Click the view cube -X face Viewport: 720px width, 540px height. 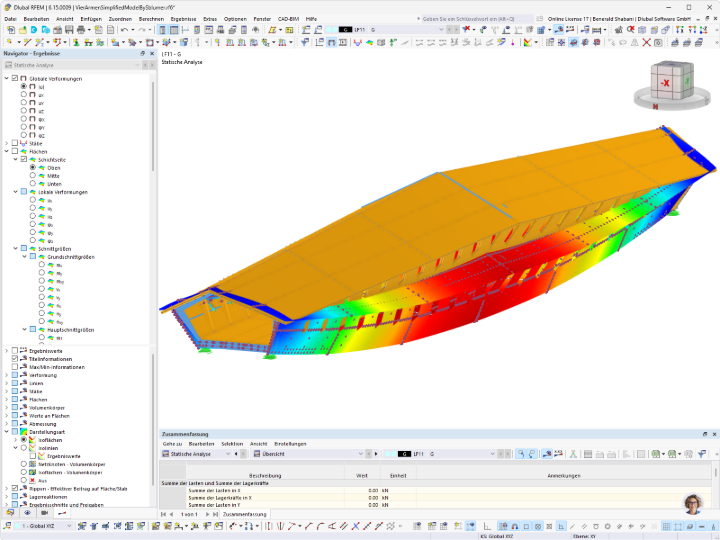pyautogui.click(x=664, y=83)
